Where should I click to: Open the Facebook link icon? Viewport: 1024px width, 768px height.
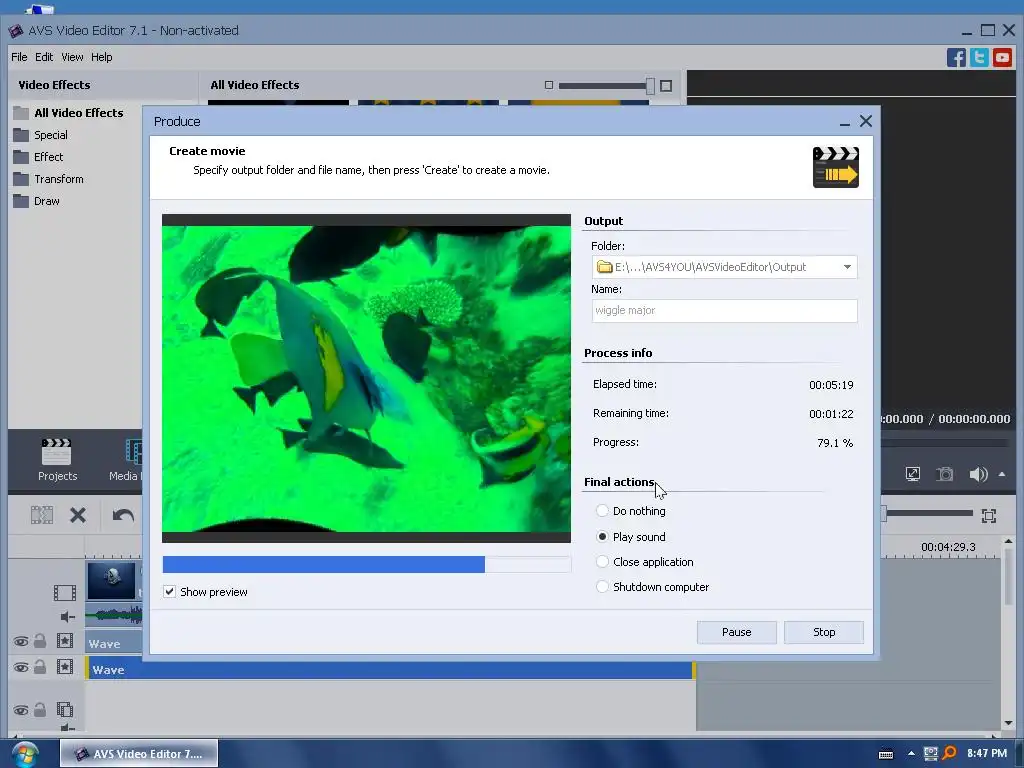pos(956,57)
